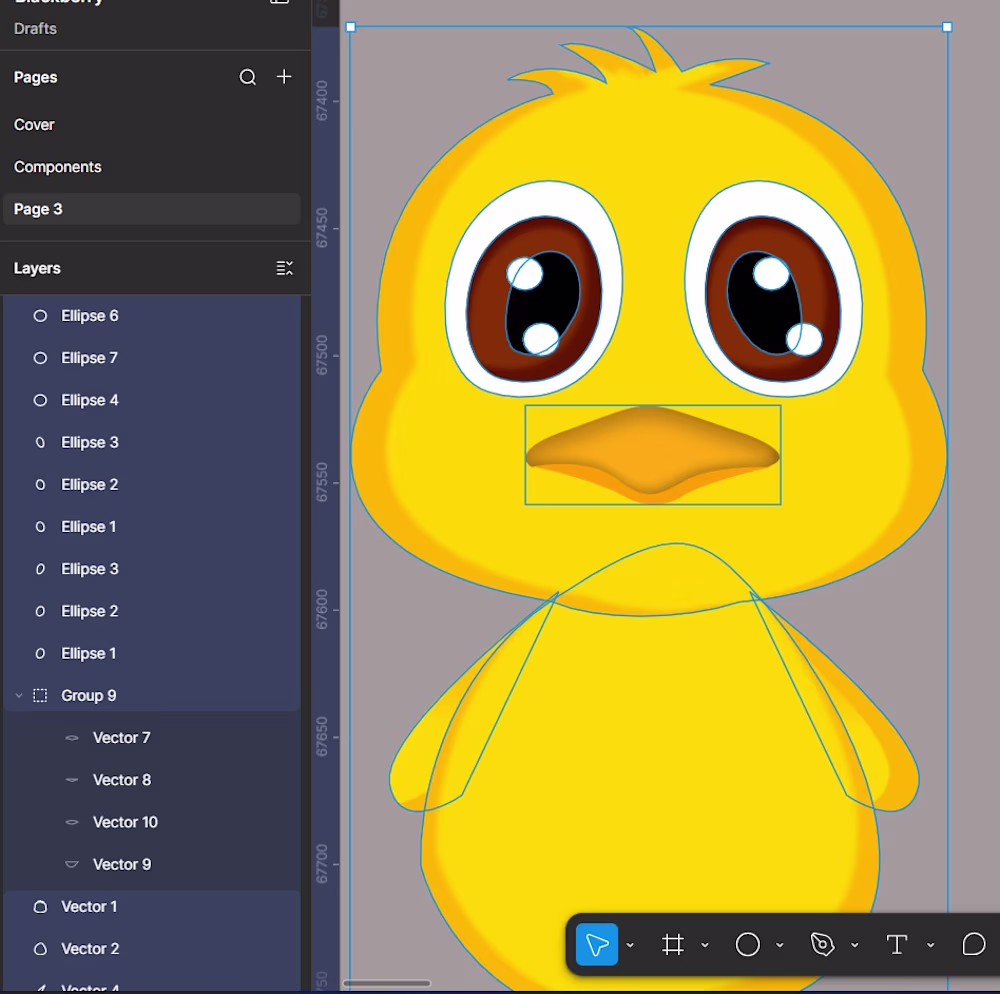Click the canvas horizontal scrollbar thumb
The image size is (1000, 994).
[386, 983]
